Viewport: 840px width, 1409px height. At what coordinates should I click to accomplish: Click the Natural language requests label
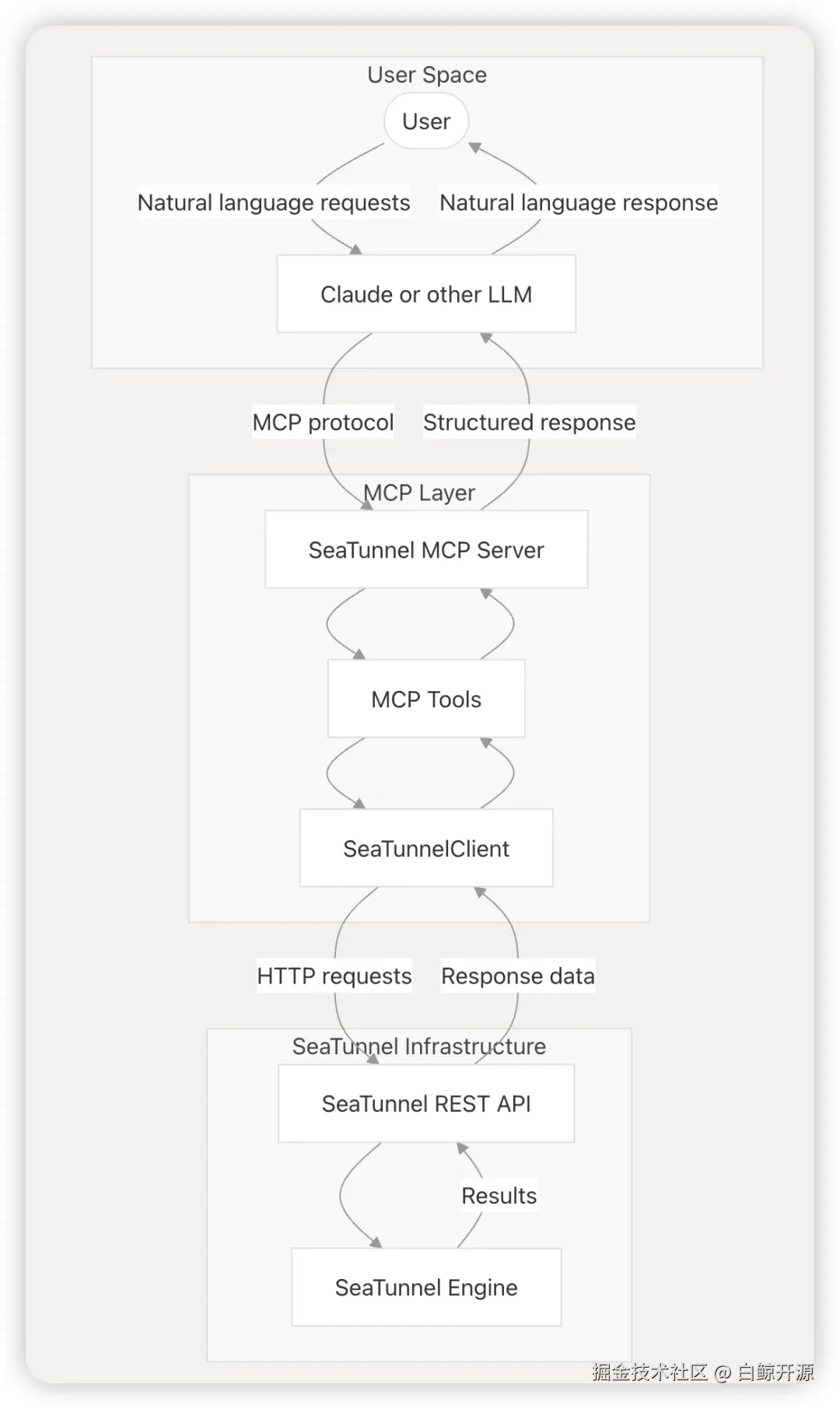click(x=274, y=202)
